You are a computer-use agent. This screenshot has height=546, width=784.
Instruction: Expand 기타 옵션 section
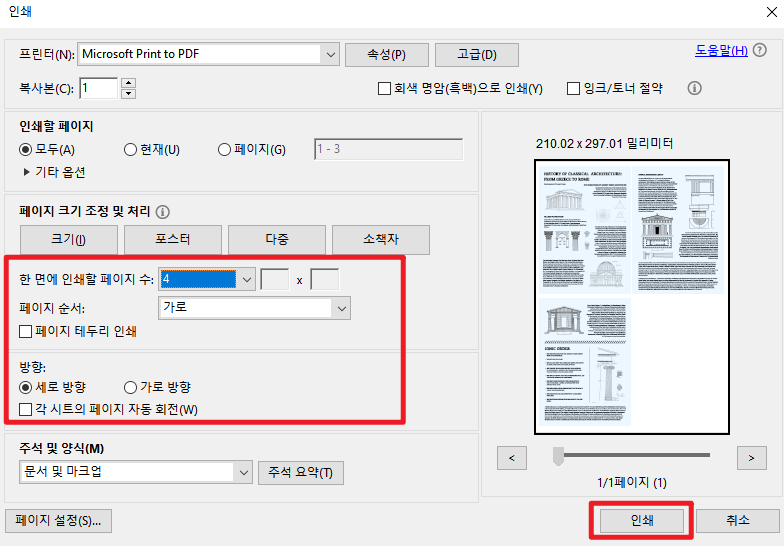[x=54, y=172]
